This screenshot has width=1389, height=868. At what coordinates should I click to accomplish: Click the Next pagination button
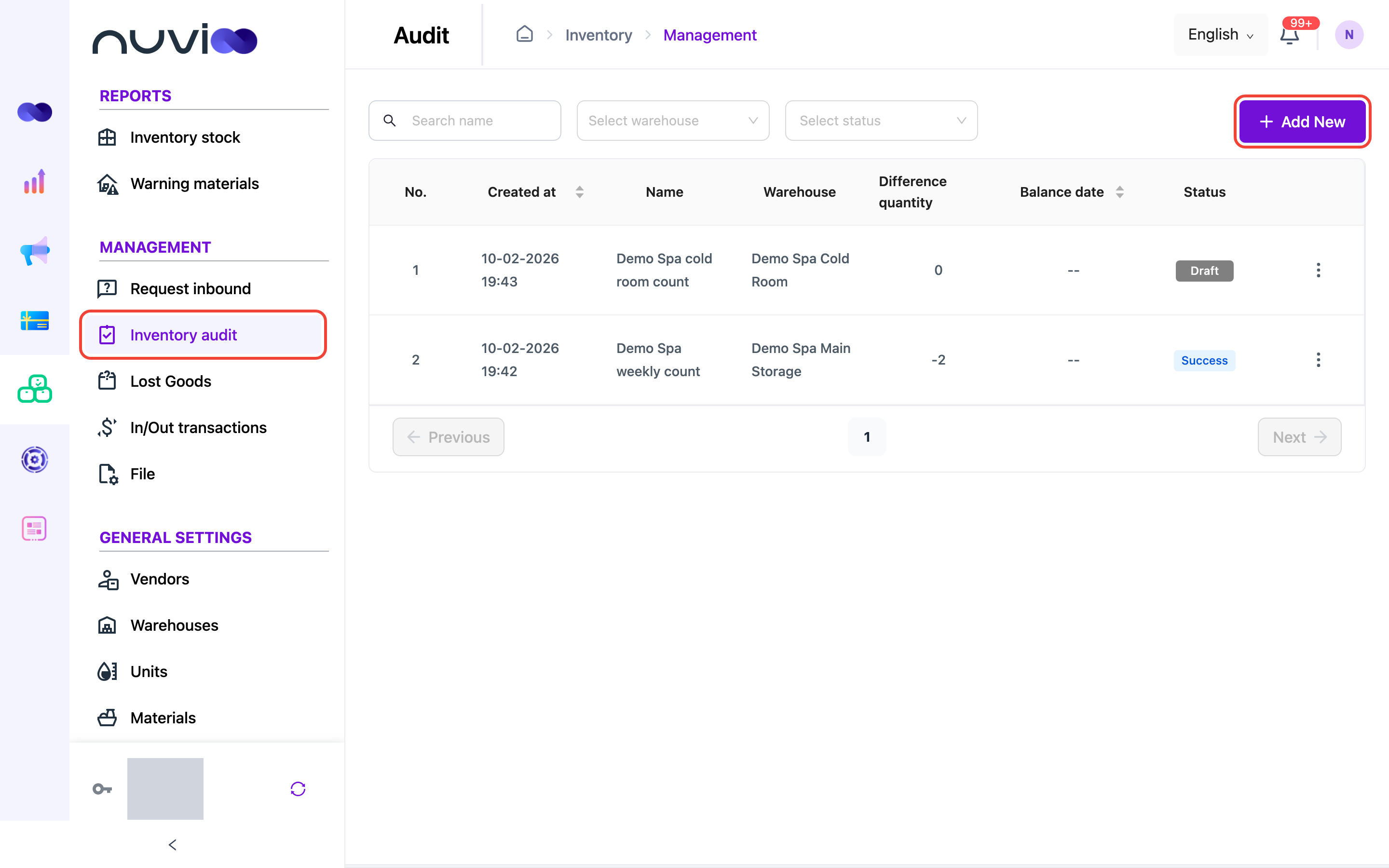point(1299,437)
